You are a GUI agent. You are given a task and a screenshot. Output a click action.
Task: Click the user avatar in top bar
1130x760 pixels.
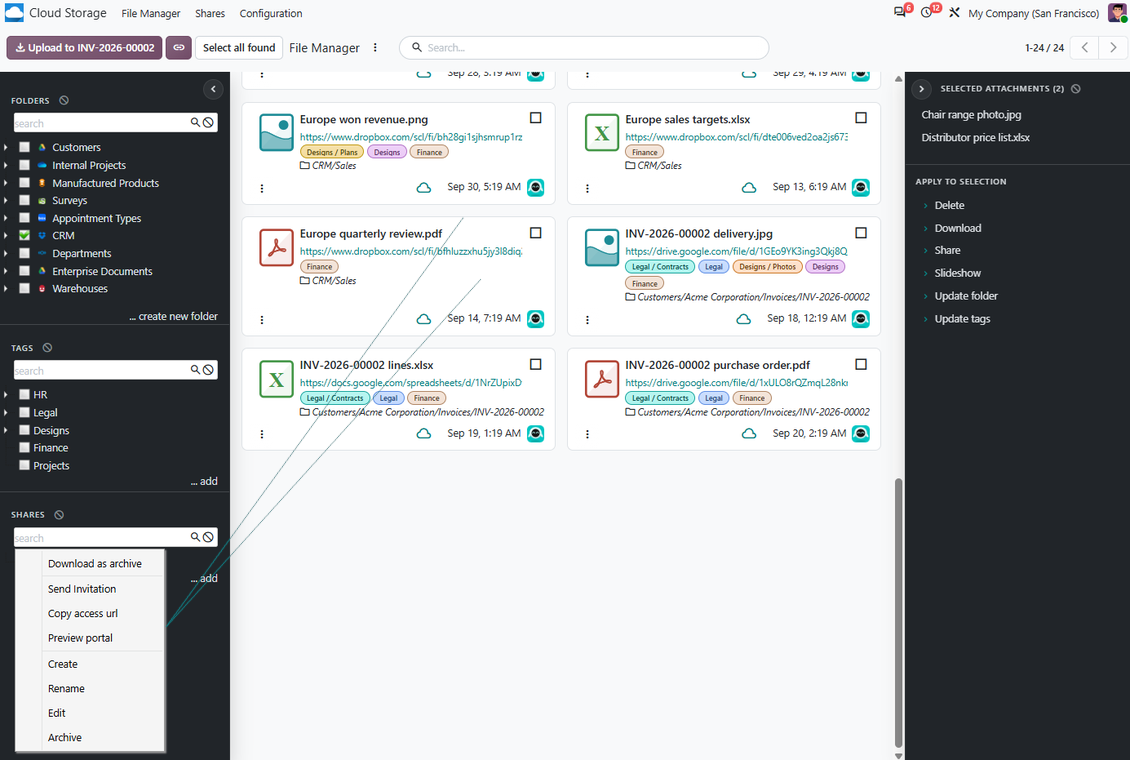pyautogui.click(x=1117, y=13)
